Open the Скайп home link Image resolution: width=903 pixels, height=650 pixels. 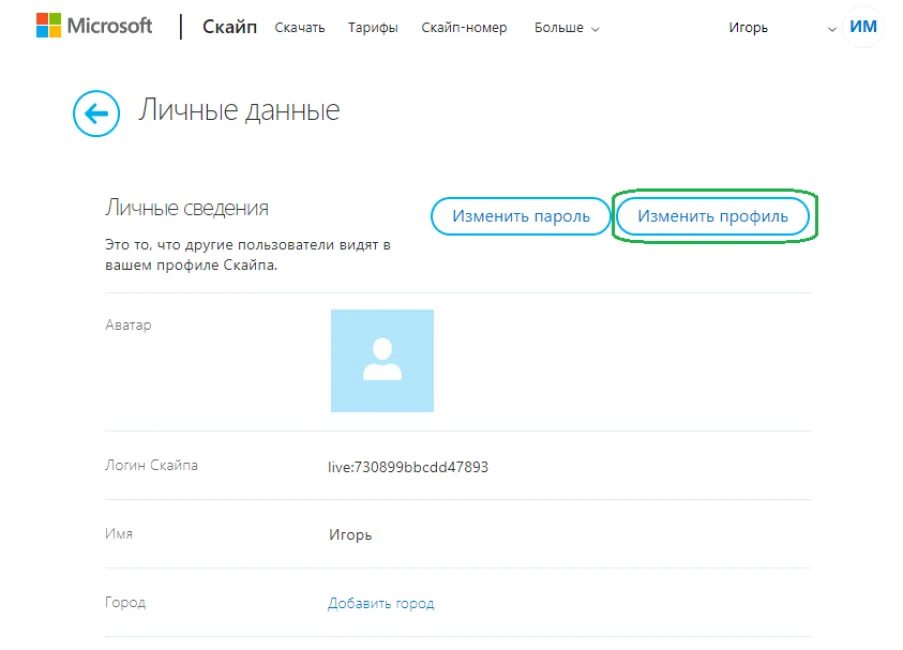click(229, 26)
